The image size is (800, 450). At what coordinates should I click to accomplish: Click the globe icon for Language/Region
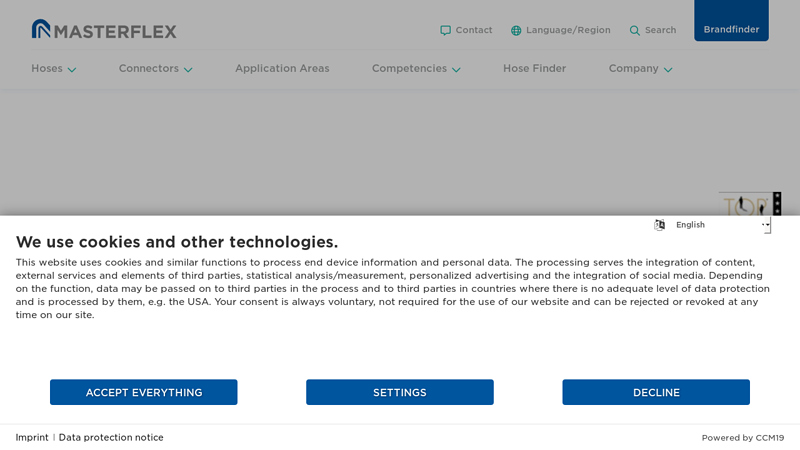click(516, 30)
